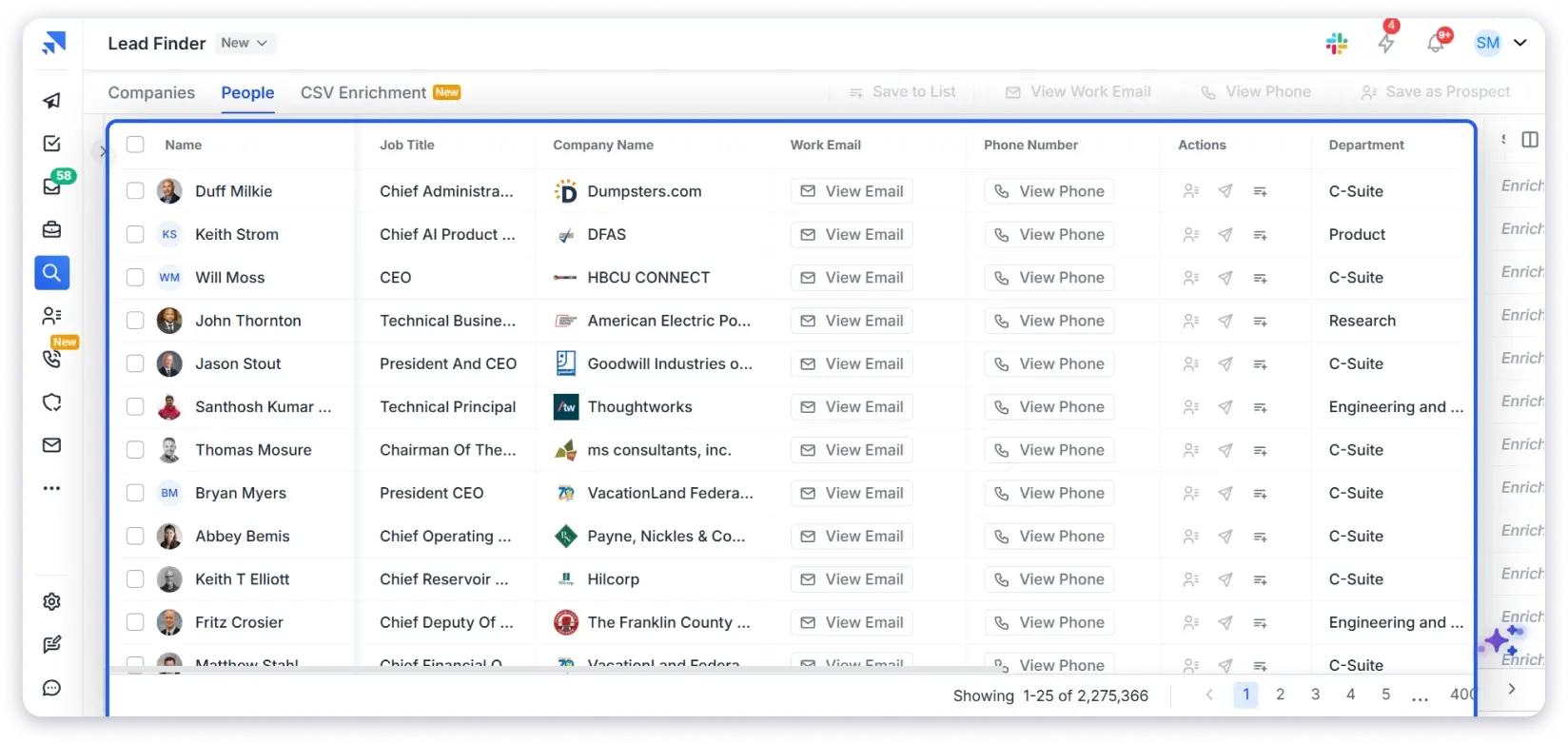1568x744 pixels.
Task: Click the Thoughtworks company name
Action: click(x=639, y=407)
